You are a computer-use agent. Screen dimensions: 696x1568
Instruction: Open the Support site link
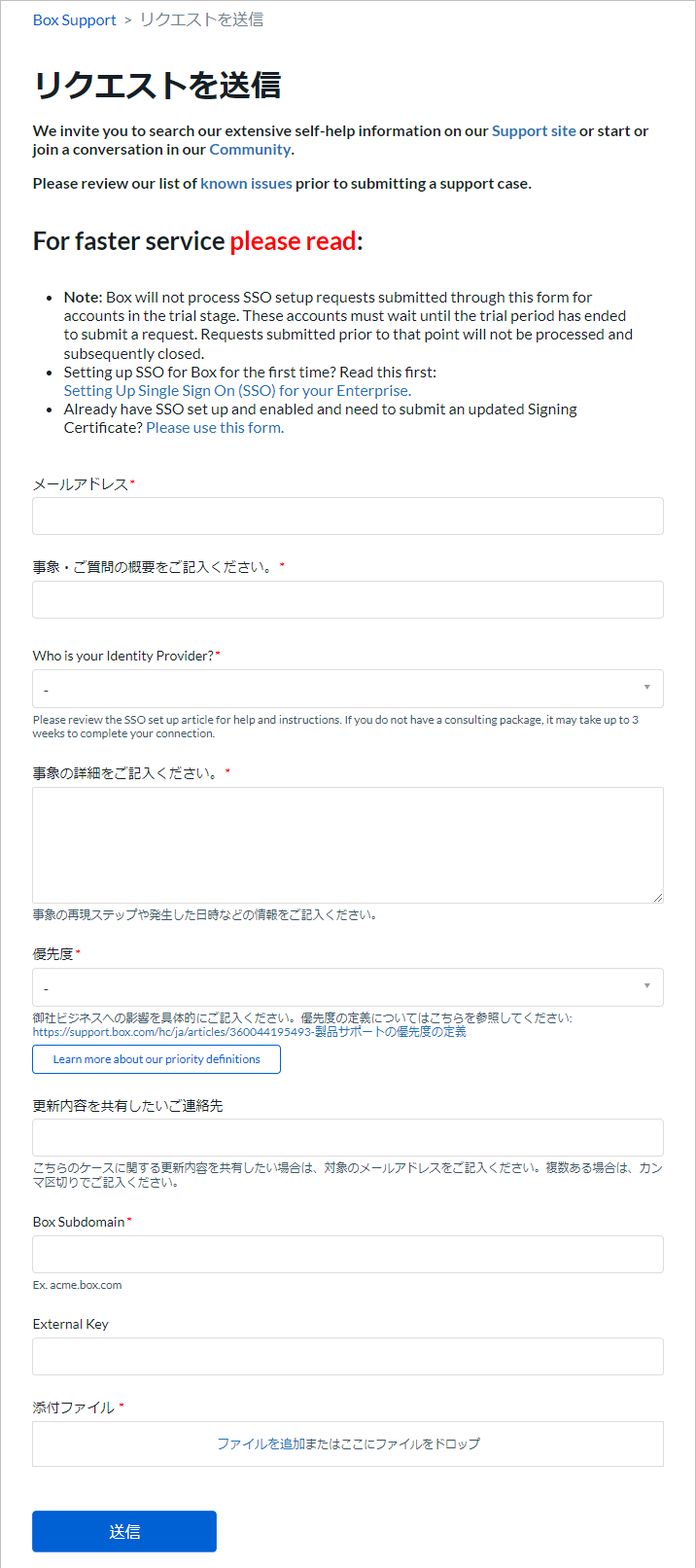[534, 131]
